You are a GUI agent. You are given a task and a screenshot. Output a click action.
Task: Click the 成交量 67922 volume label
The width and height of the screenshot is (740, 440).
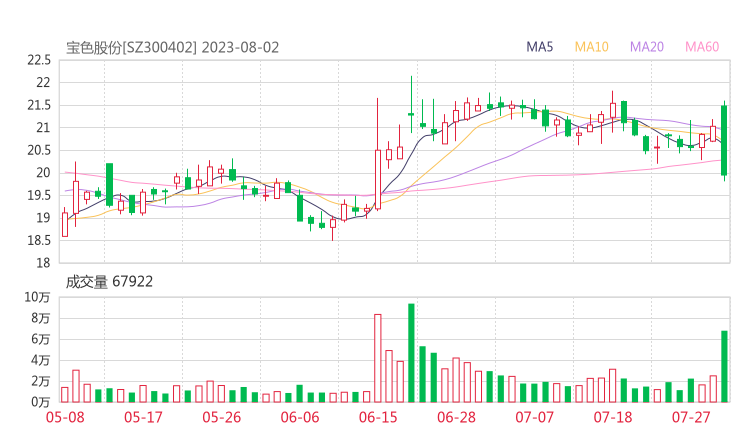[x=109, y=282]
